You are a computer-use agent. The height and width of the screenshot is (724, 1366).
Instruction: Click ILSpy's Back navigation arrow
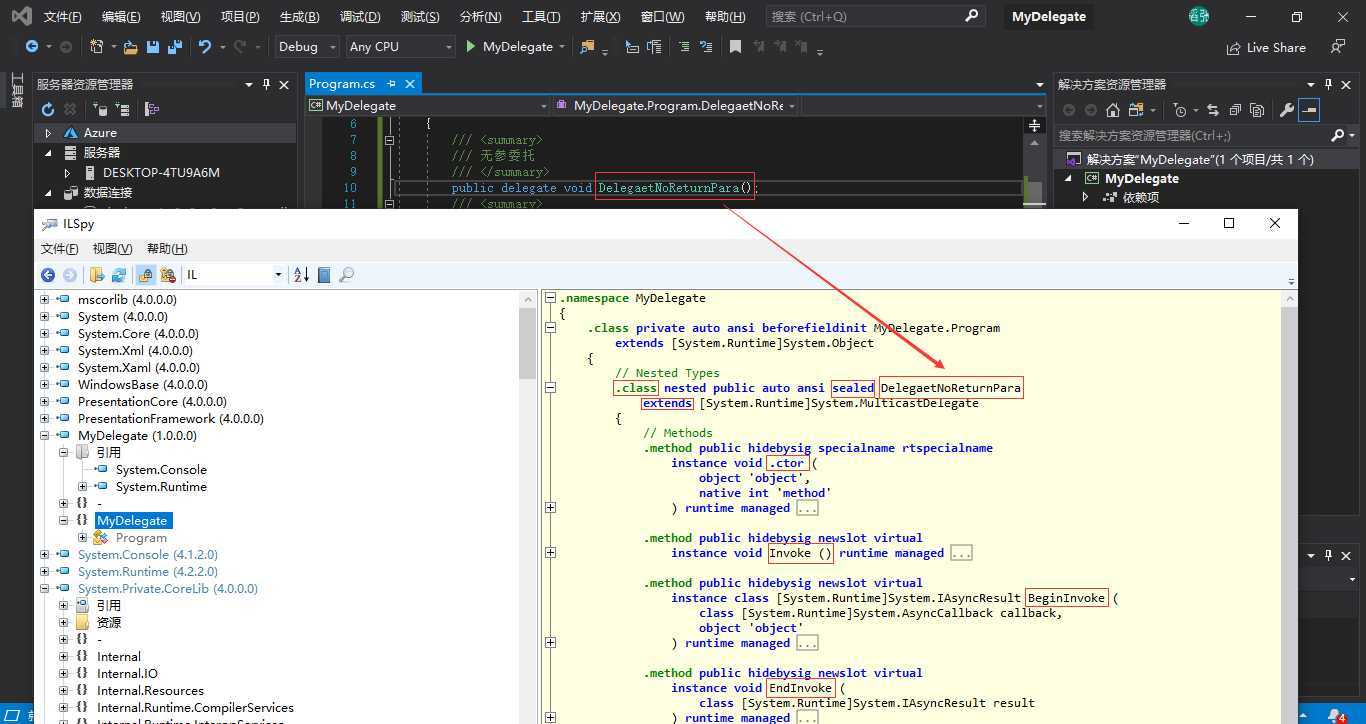tap(48, 275)
